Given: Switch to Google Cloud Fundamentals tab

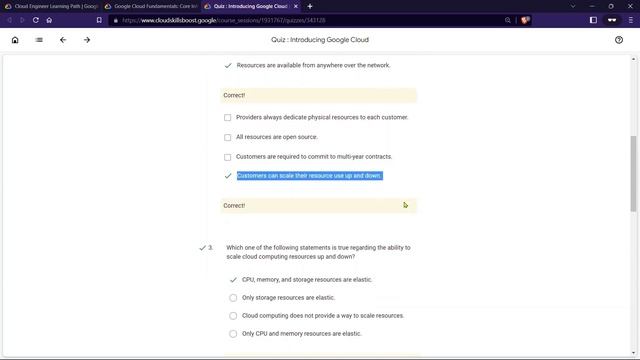Looking at the screenshot, I should pyautogui.click(x=151, y=6).
